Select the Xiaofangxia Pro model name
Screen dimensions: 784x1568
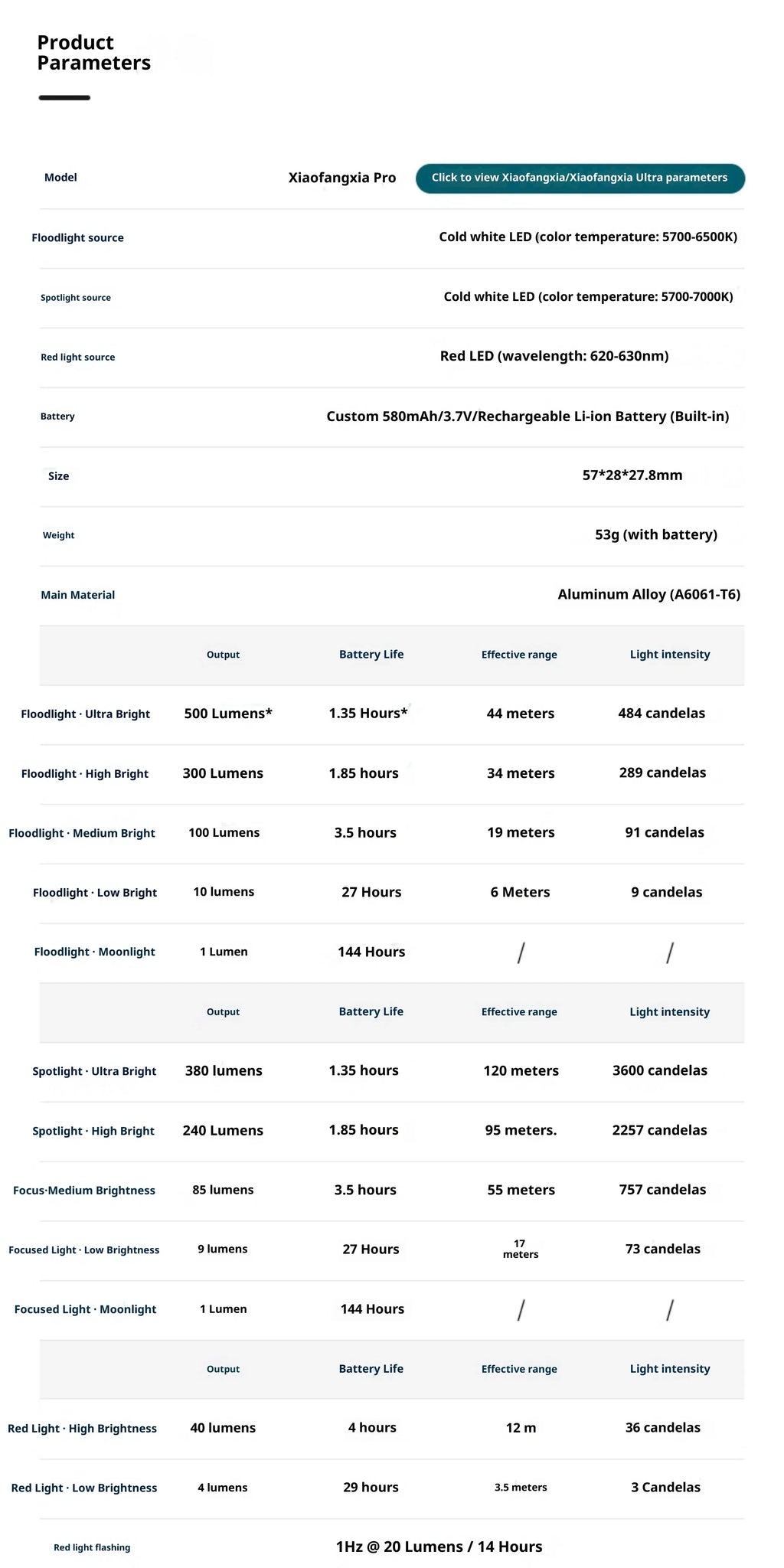click(x=342, y=178)
